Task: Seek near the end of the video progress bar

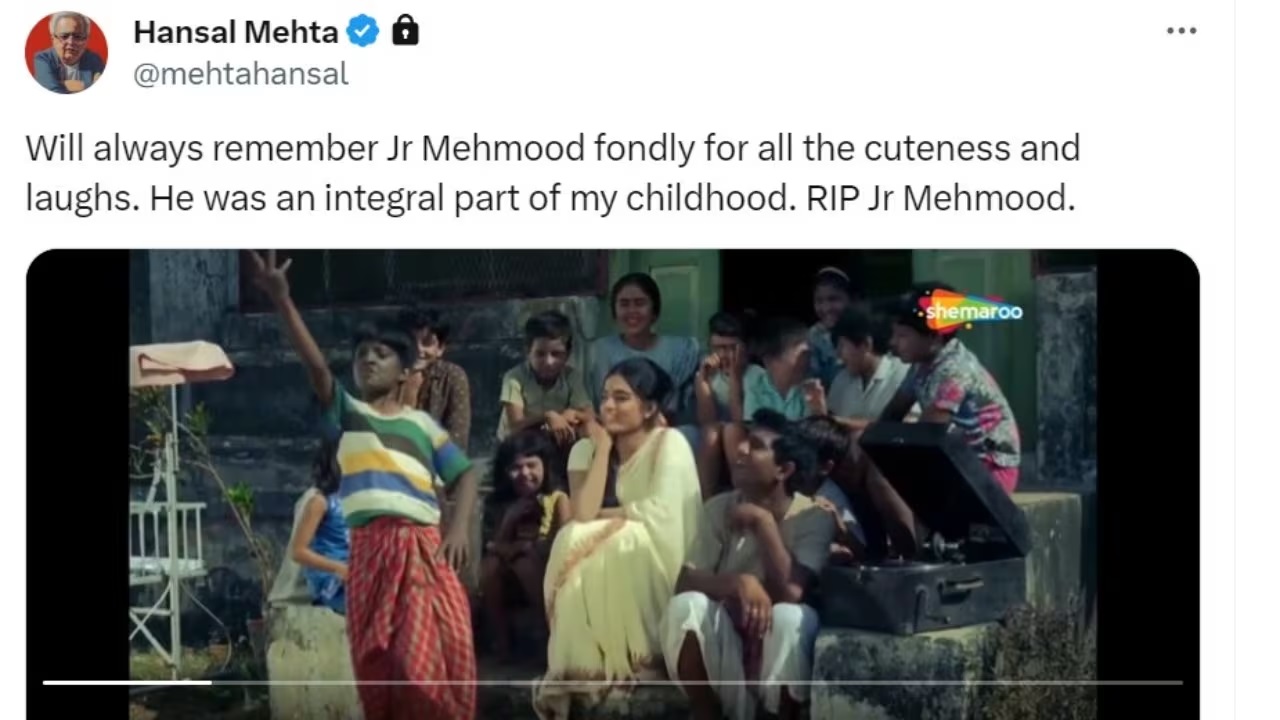Action: click(x=1150, y=683)
